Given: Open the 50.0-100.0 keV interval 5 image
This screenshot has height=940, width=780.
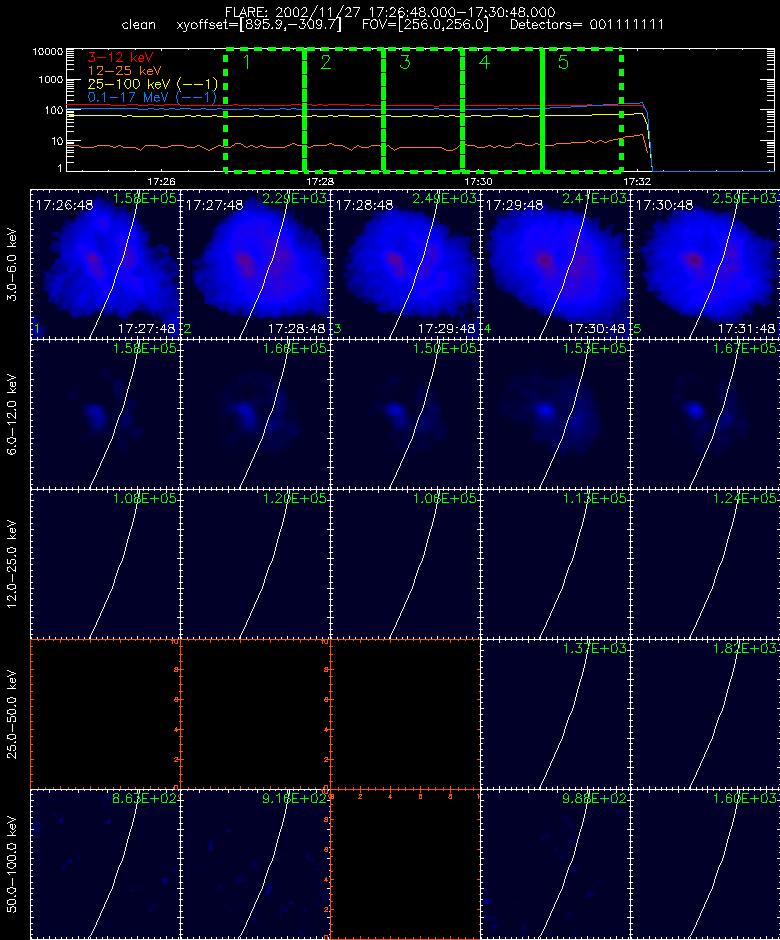Looking at the screenshot, I should [705, 864].
